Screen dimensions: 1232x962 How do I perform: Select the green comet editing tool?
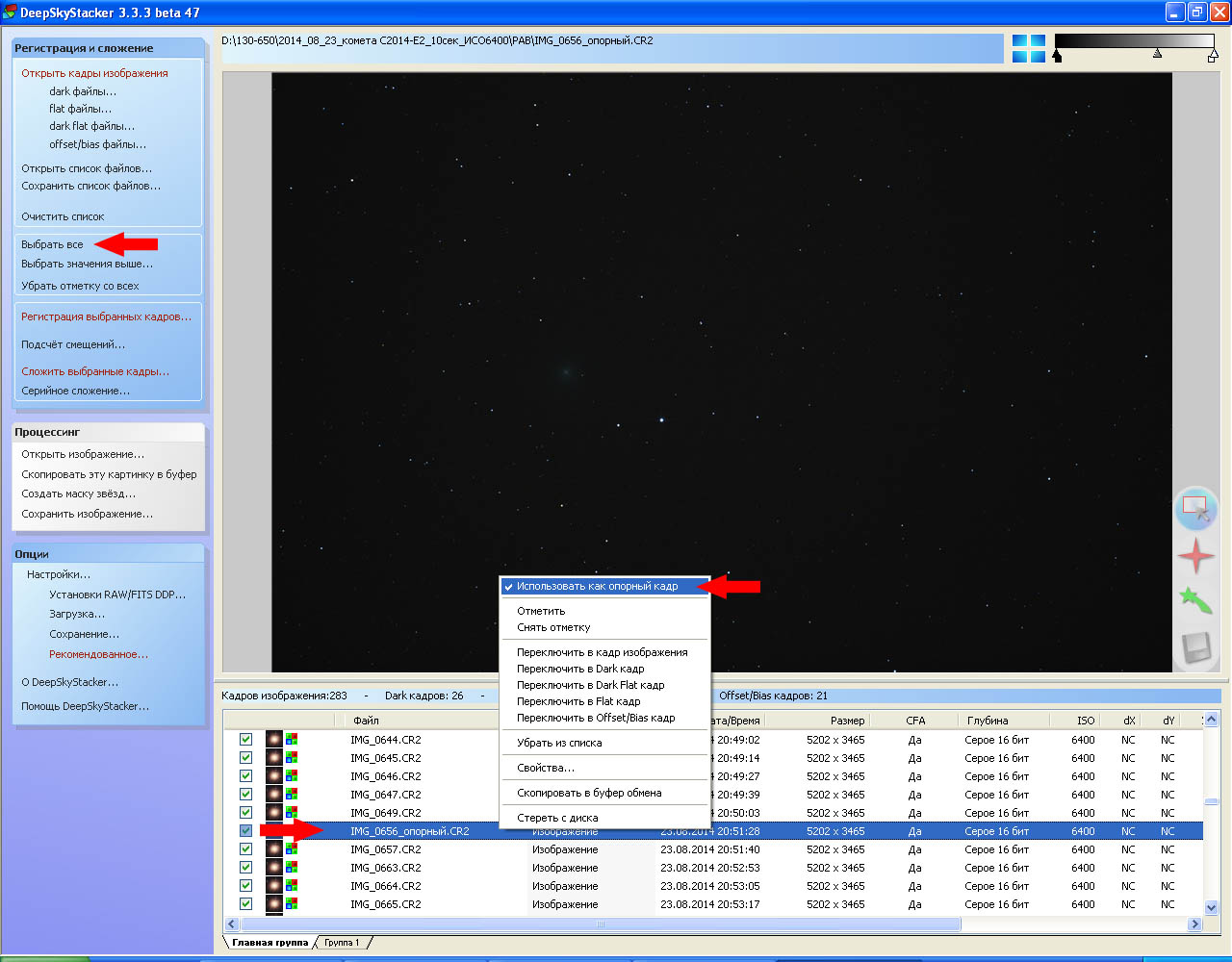click(x=1195, y=602)
